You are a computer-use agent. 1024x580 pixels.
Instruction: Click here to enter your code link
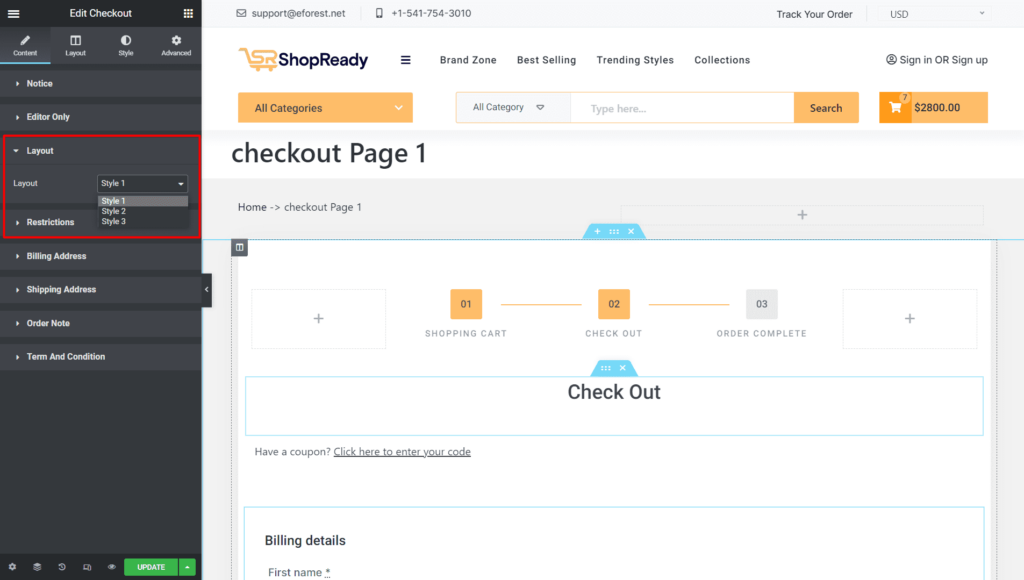[402, 451]
